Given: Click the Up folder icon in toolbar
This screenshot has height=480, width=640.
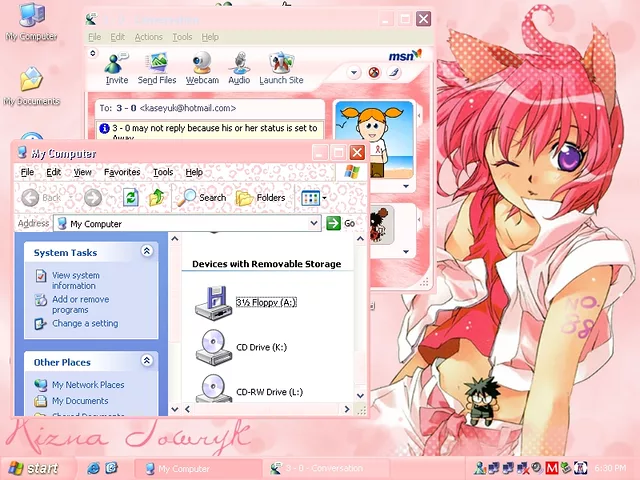Looking at the screenshot, I should (x=156, y=198).
